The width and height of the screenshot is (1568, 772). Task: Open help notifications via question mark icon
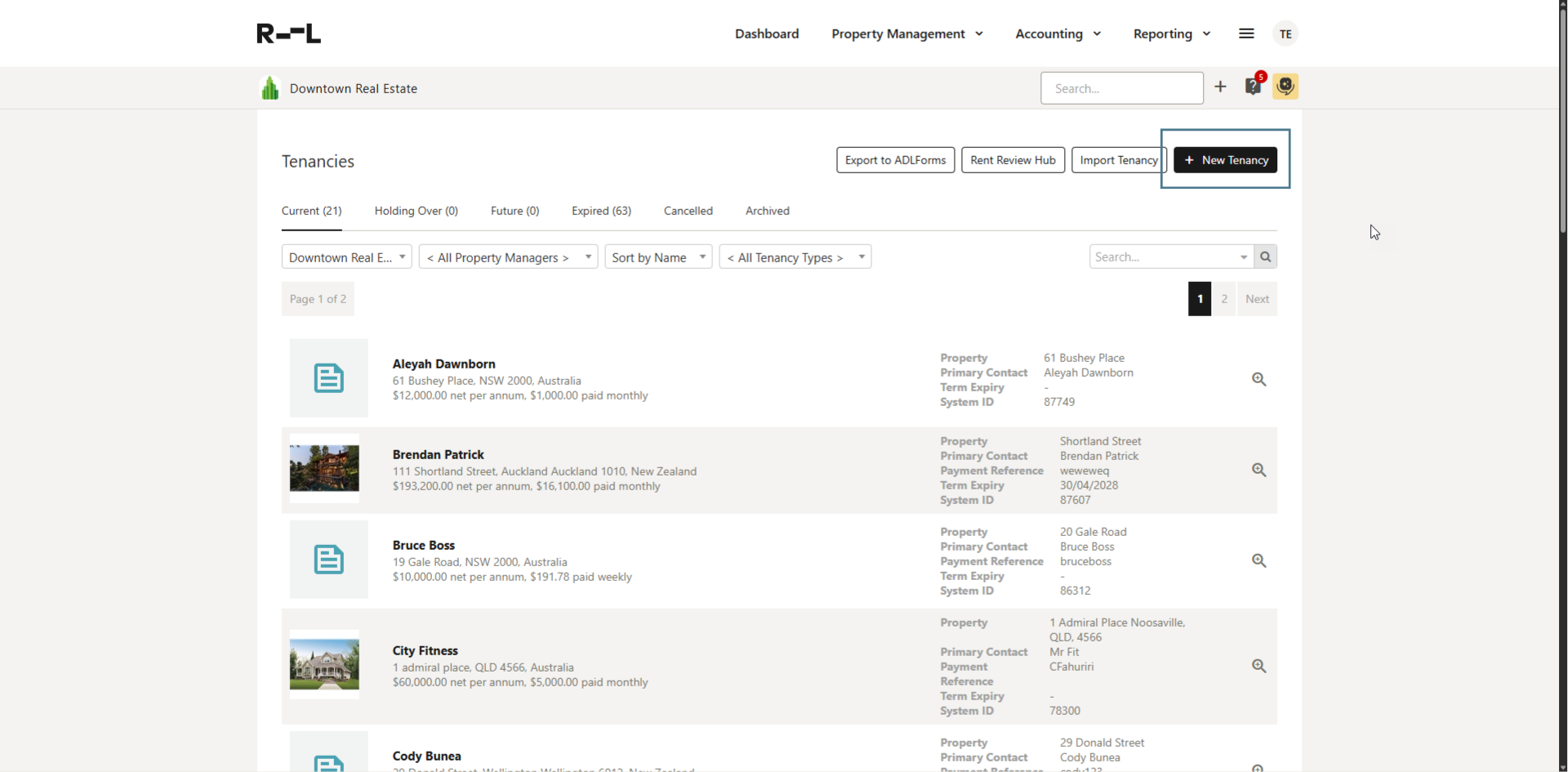pos(1253,87)
